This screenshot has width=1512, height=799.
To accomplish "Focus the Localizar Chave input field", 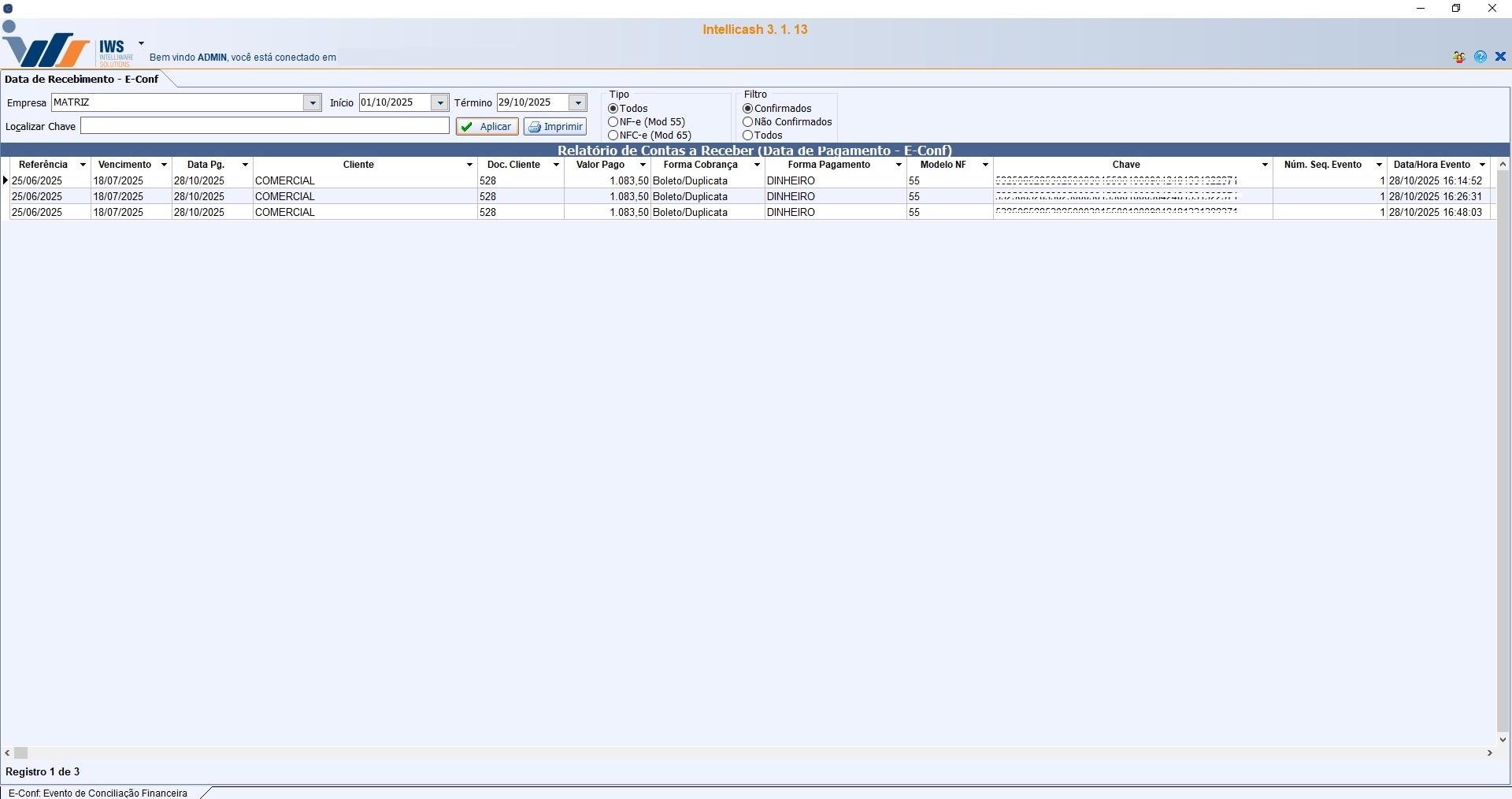I will tap(265, 126).
